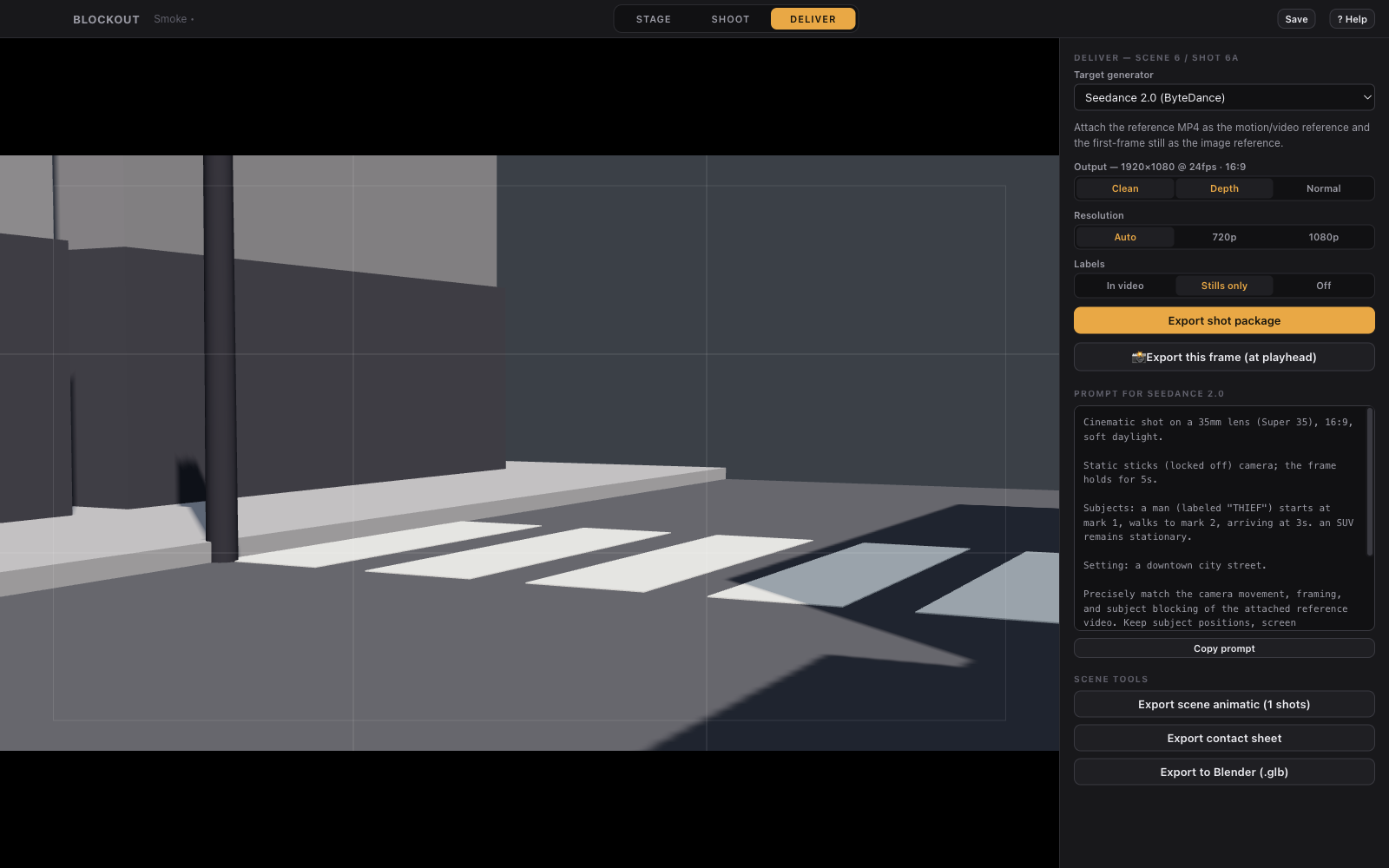Set resolution to 1080p
The width and height of the screenshot is (1389, 868).
(x=1323, y=237)
